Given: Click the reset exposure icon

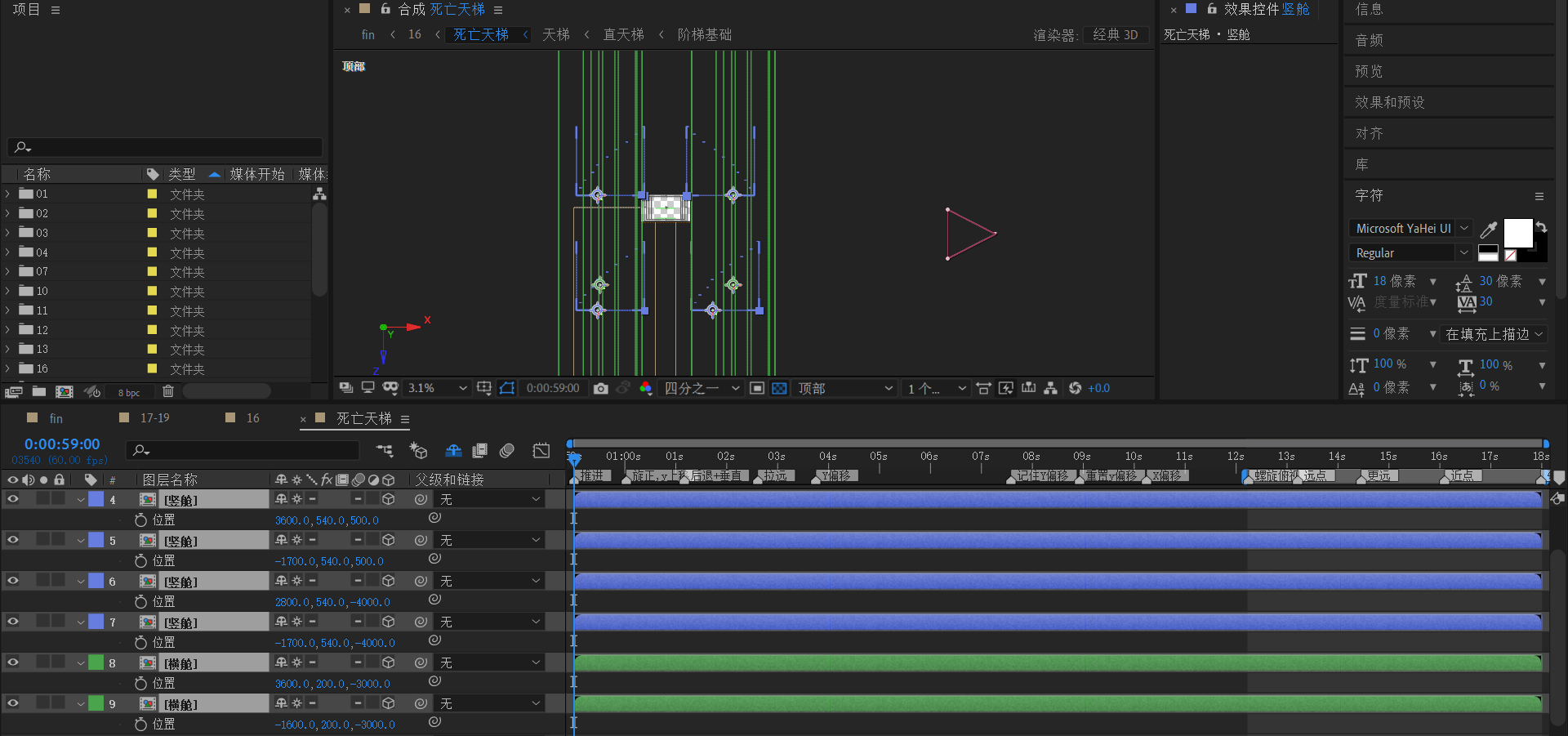Looking at the screenshot, I should [1075, 389].
